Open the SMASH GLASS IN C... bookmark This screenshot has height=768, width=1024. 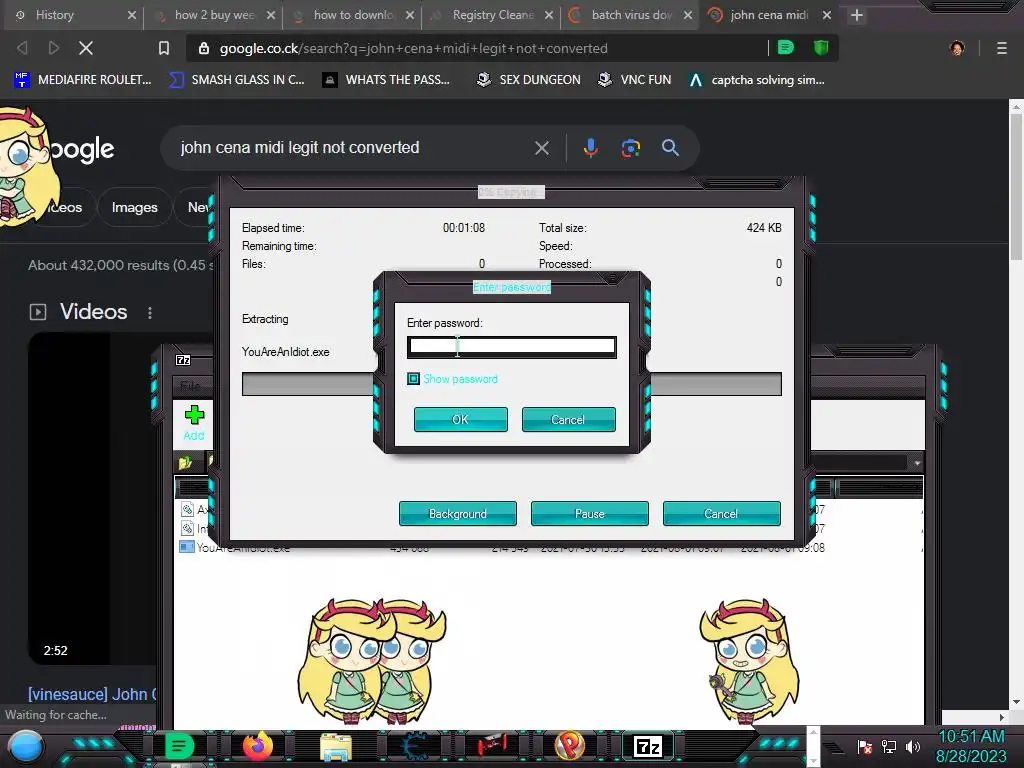tap(237, 80)
